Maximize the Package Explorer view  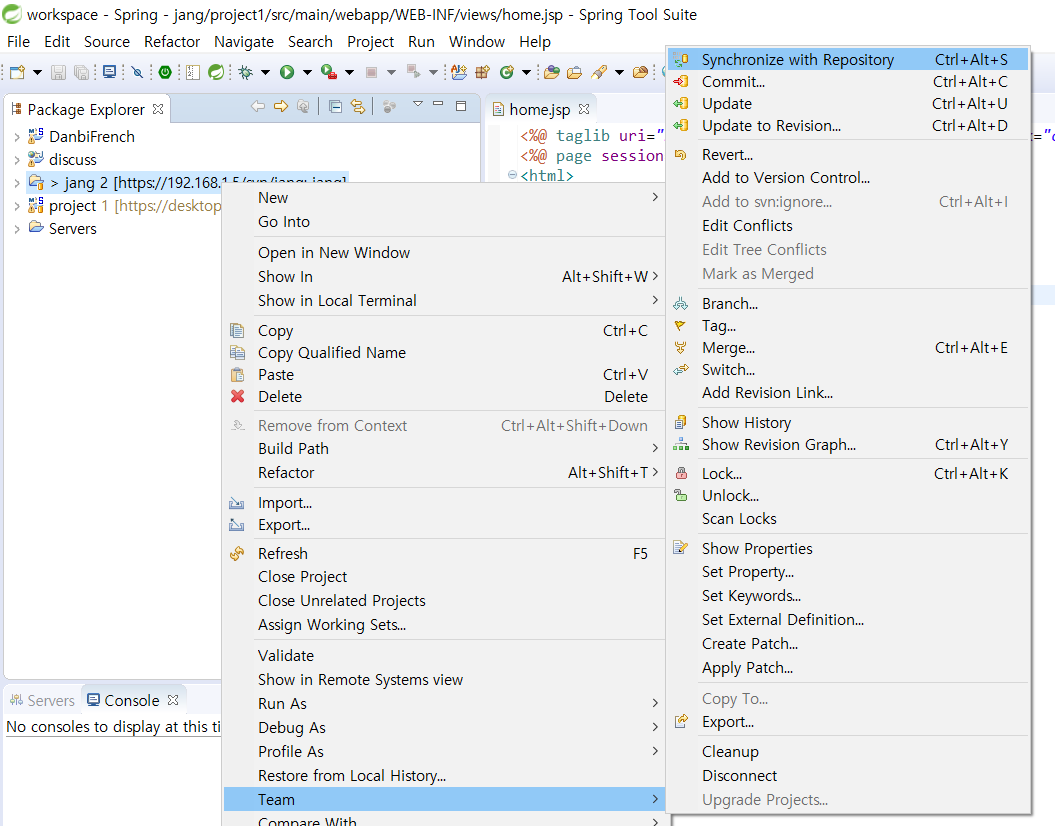click(461, 106)
